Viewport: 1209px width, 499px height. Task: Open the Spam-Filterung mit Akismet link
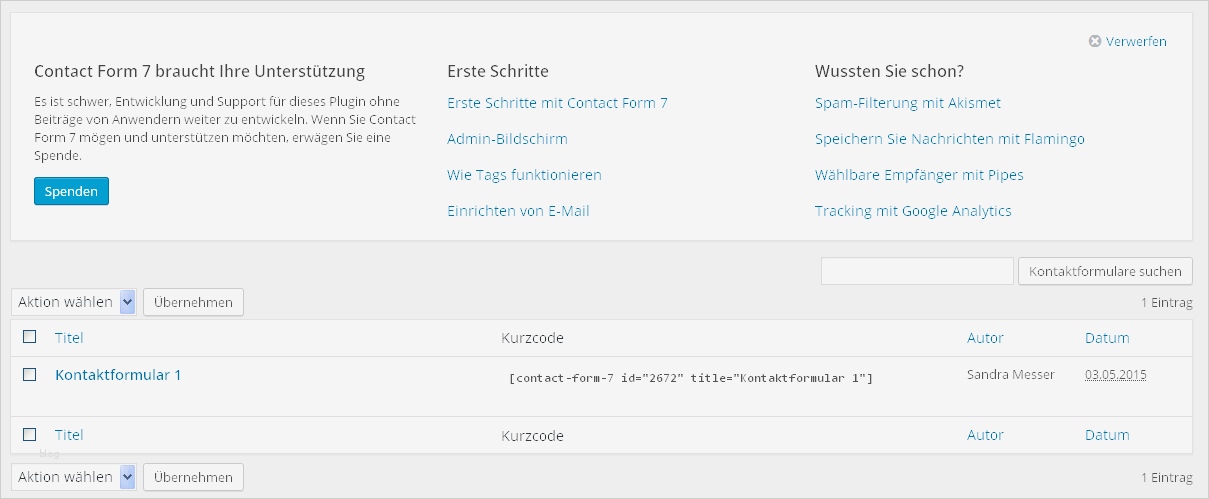click(x=907, y=103)
